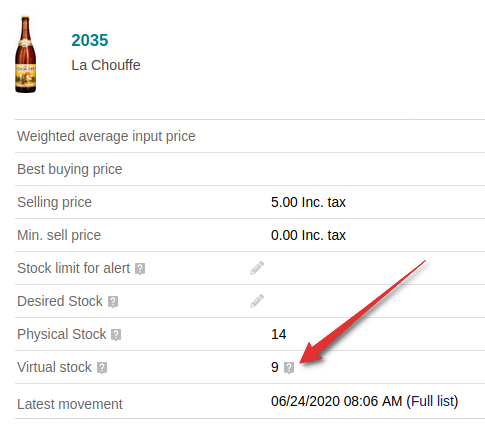This screenshot has width=485, height=444.
Task: Click the latest movement date 06/24/2020
Action: pyautogui.click(x=305, y=401)
